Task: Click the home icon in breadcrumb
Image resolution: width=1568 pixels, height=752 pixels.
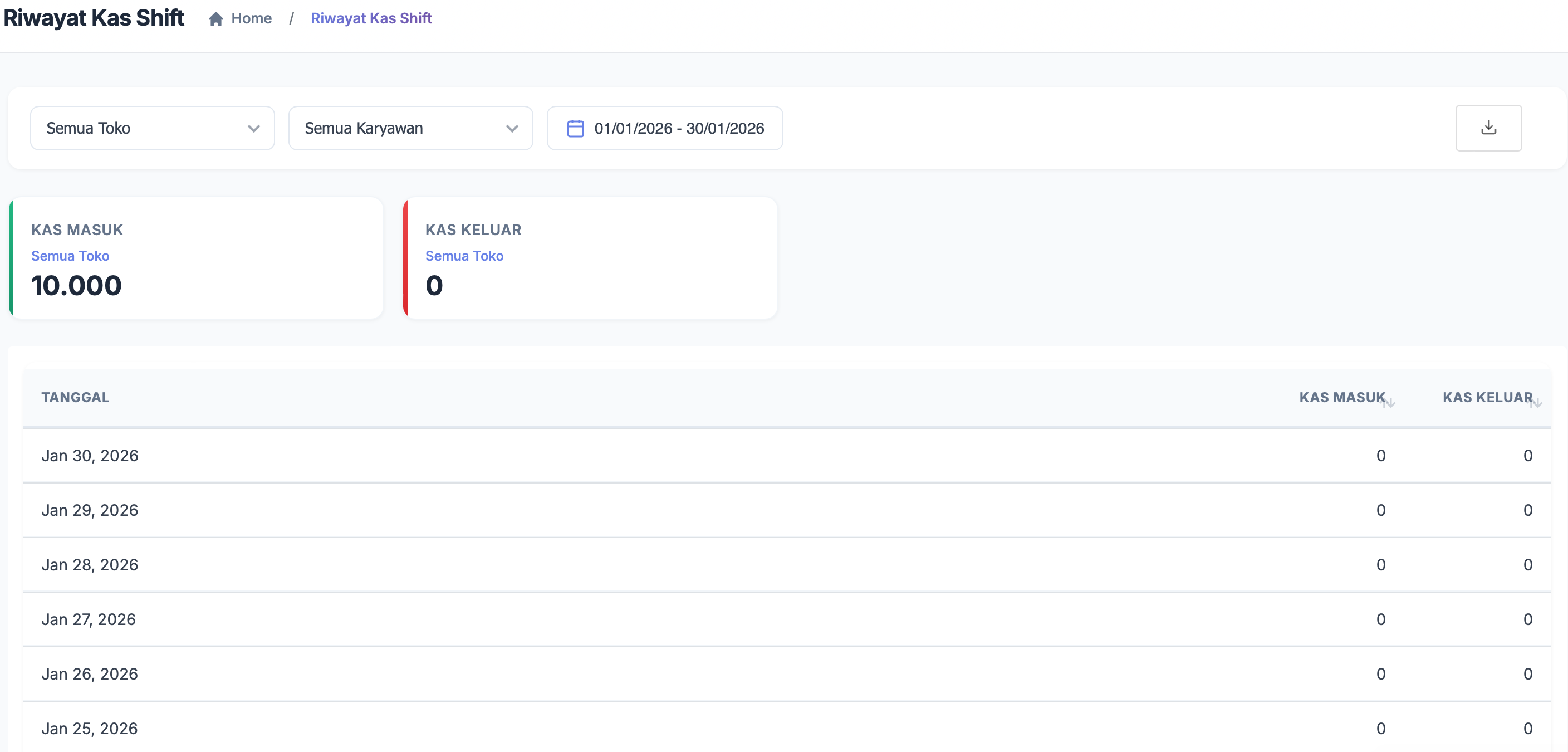Action: (215, 19)
